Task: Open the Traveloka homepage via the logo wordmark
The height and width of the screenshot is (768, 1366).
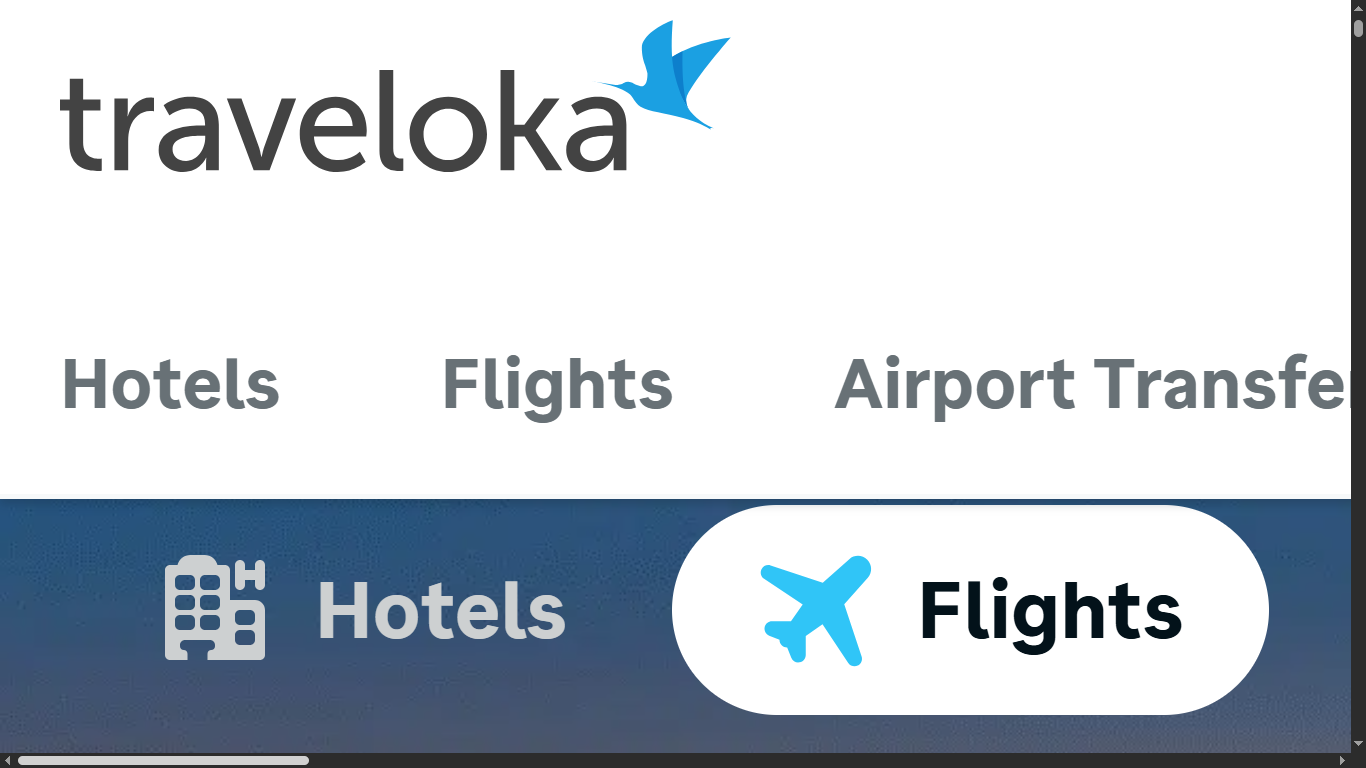Action: [x=343, y=121]
